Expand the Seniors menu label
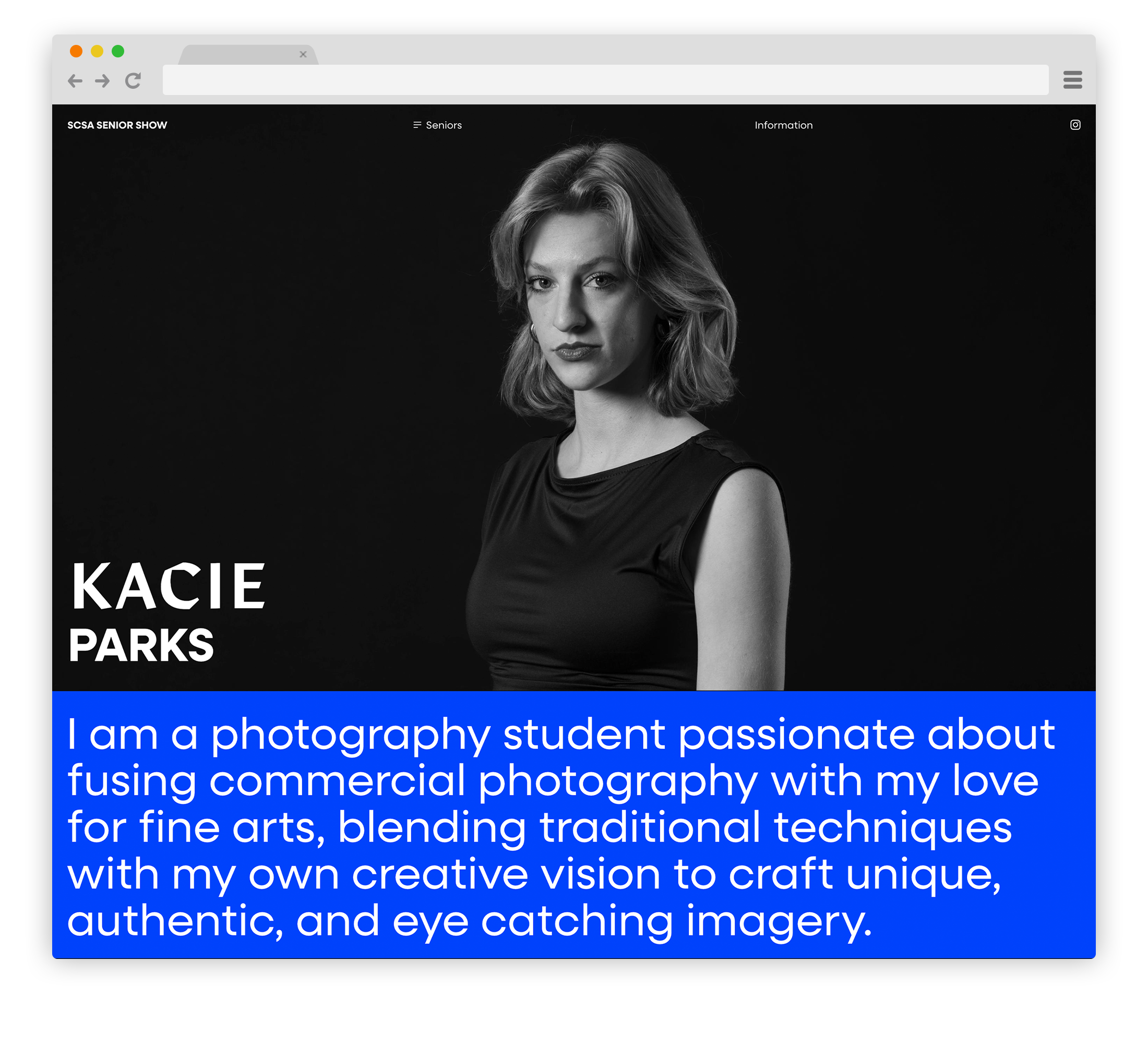 click(x=444, y=125)
